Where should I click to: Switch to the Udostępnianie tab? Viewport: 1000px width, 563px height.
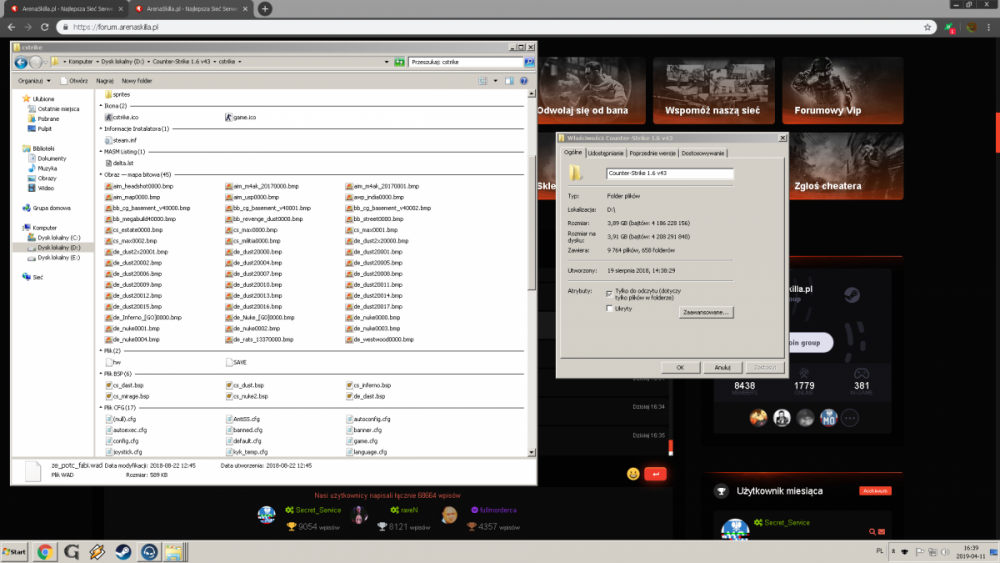click(x=606, y=154)
